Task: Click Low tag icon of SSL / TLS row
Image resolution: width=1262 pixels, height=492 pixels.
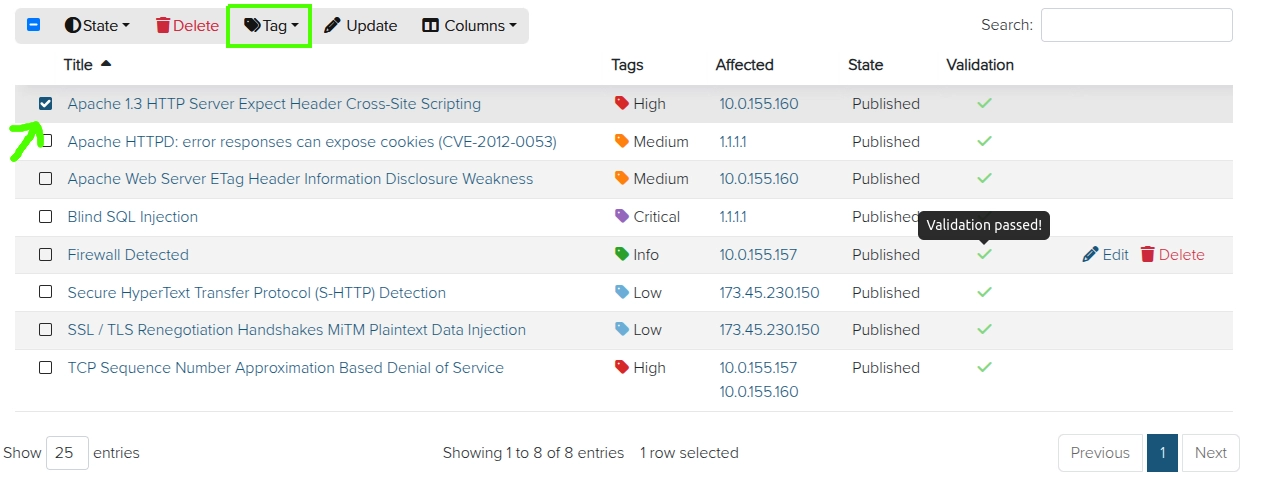Action: tap(621, 330)
